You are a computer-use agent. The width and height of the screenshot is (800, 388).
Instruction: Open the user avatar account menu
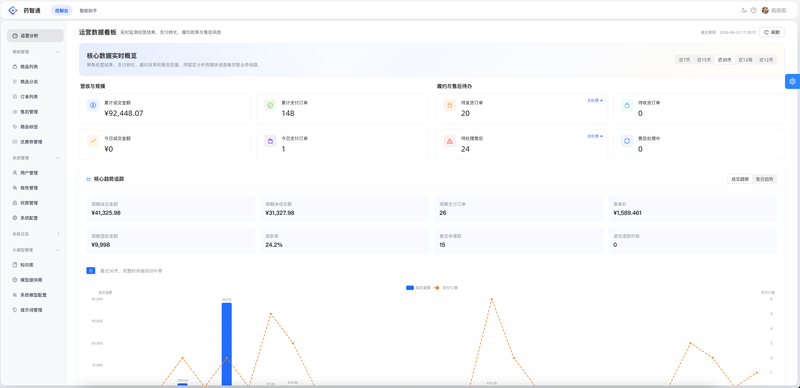coord(765,10)
